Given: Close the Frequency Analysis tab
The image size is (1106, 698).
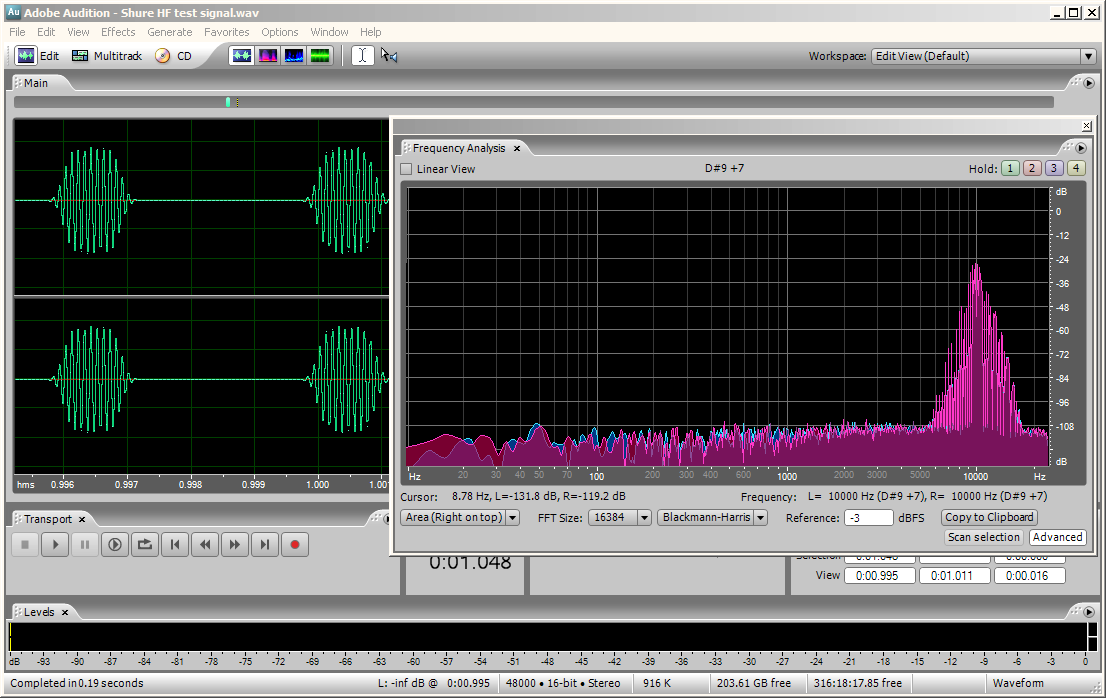Looking at the screenshot, I should pyautogui.click(x=517, y=148).
